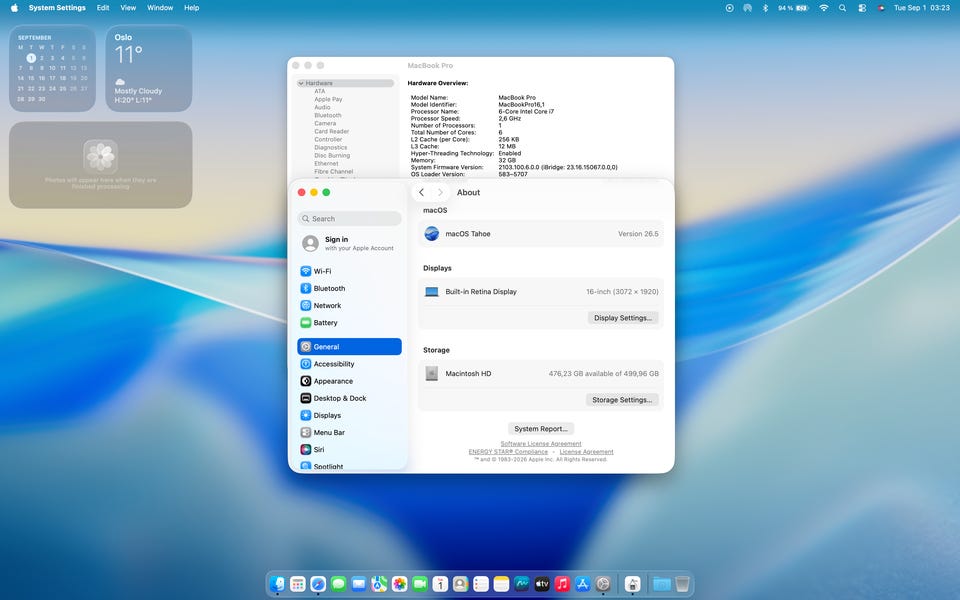
Task: Open the Help menu
Action: [192, 8]
